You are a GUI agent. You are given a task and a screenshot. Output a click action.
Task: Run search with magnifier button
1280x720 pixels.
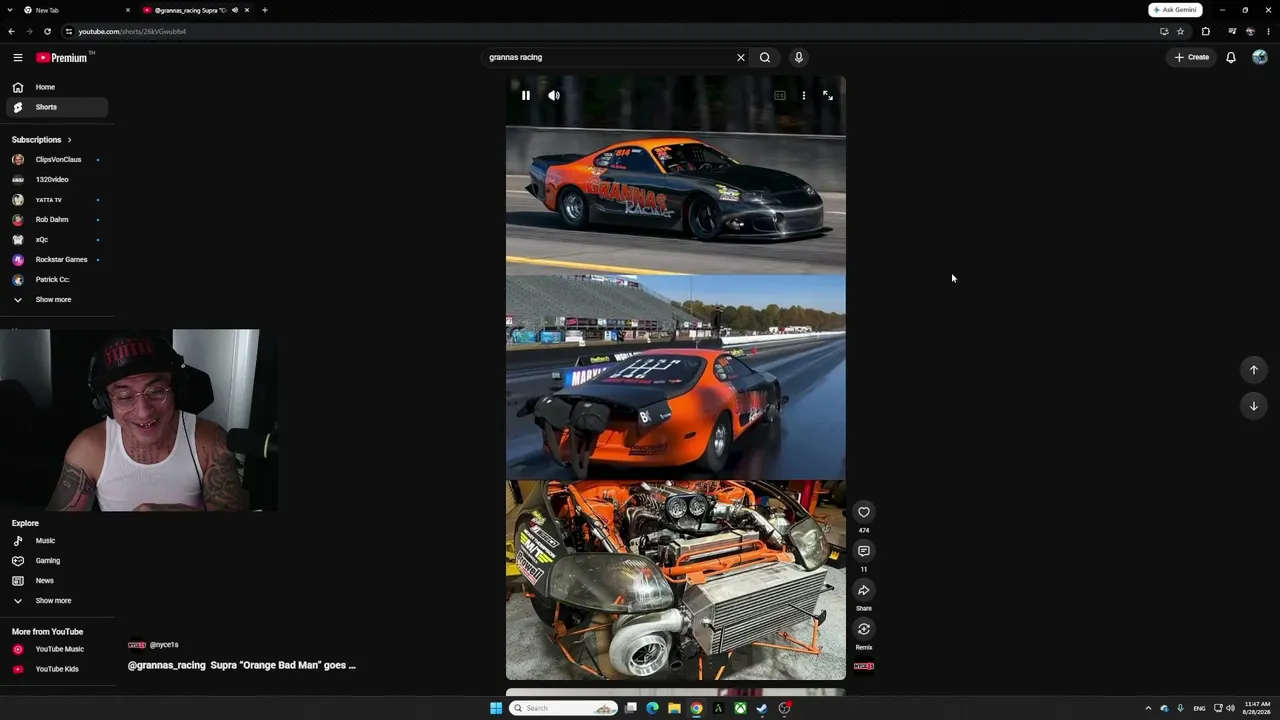765,57
